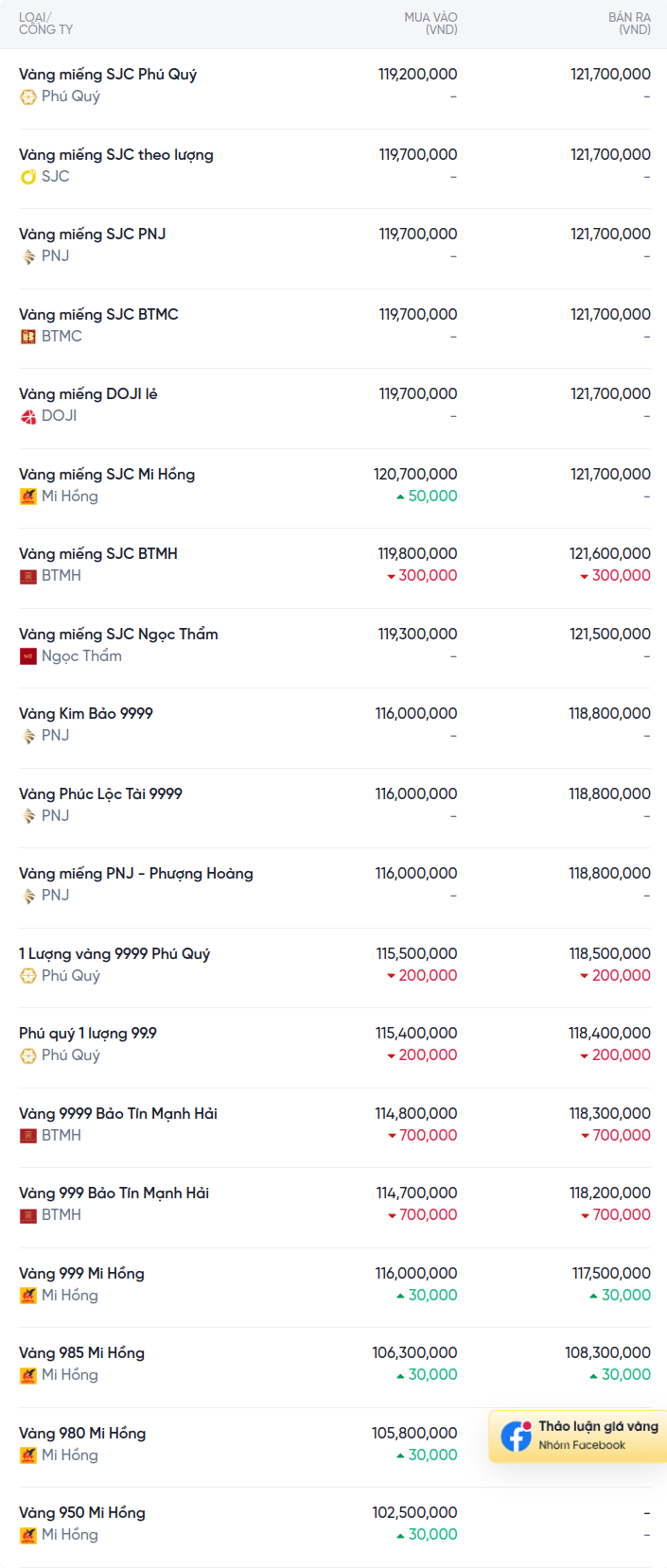Click the BTMC company logo icon

point(28,337)
